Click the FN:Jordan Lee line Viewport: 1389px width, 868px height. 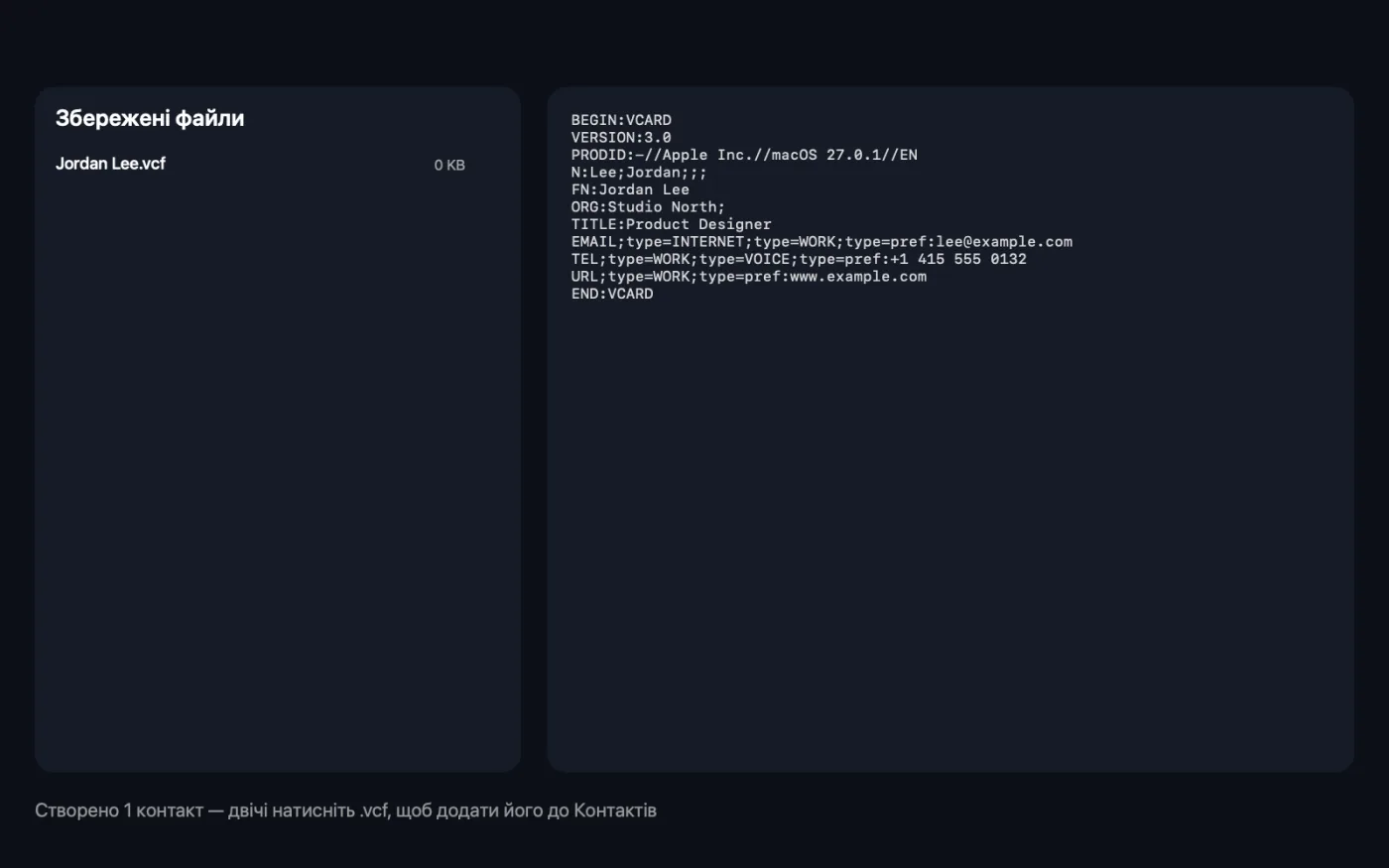tap(630, 189)
